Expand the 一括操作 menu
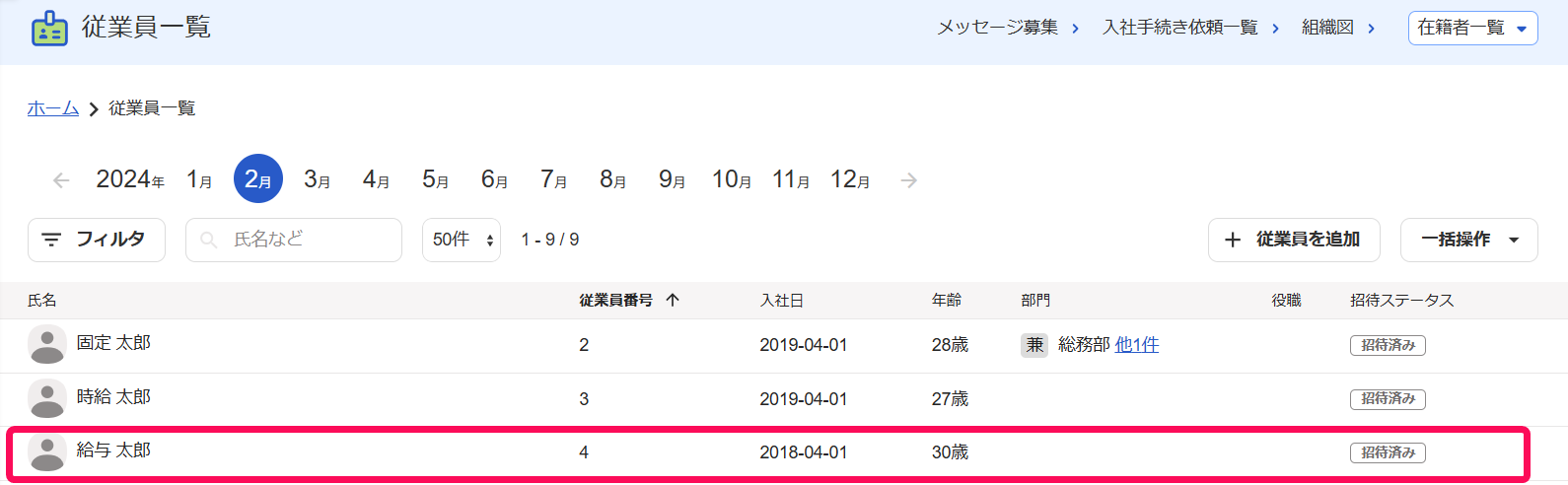Screen dimensions: 1568x485 [1469, 240]
